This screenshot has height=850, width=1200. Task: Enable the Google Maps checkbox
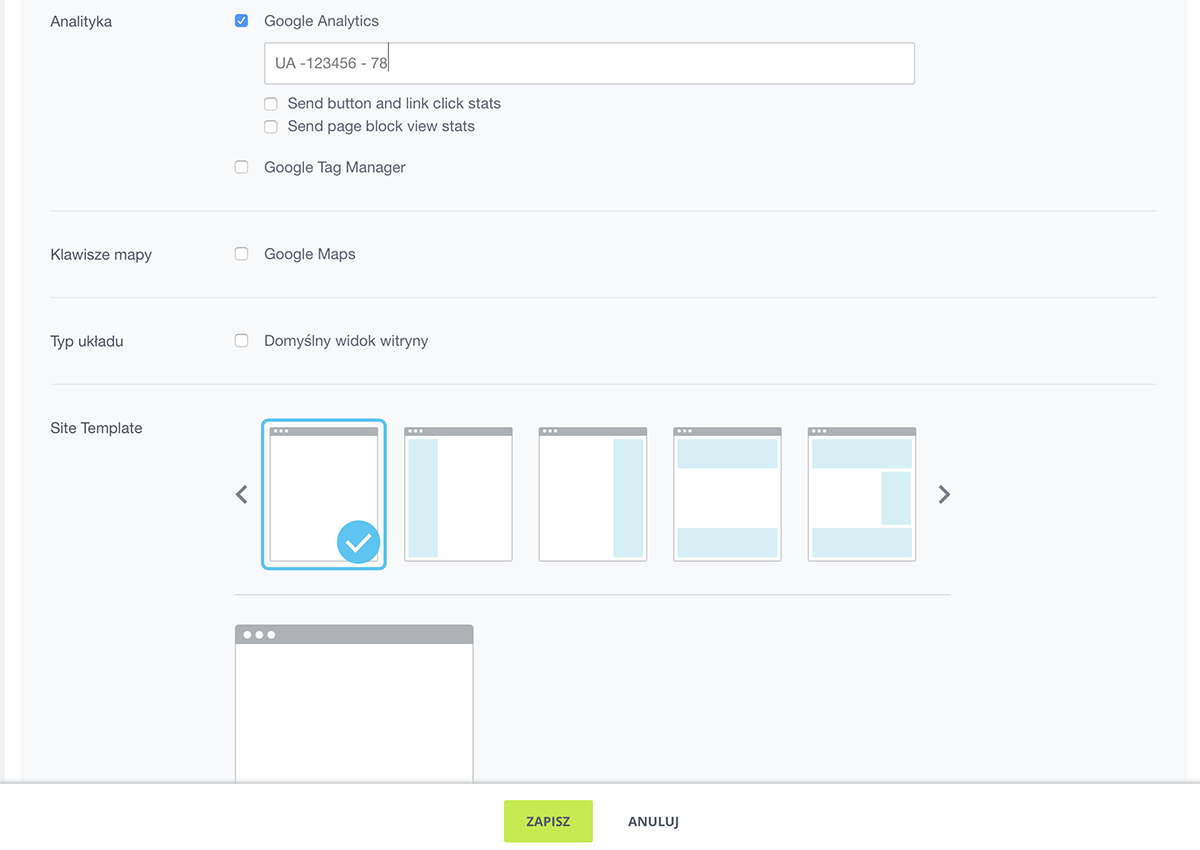pyautogui.click(x=241, y=254)
